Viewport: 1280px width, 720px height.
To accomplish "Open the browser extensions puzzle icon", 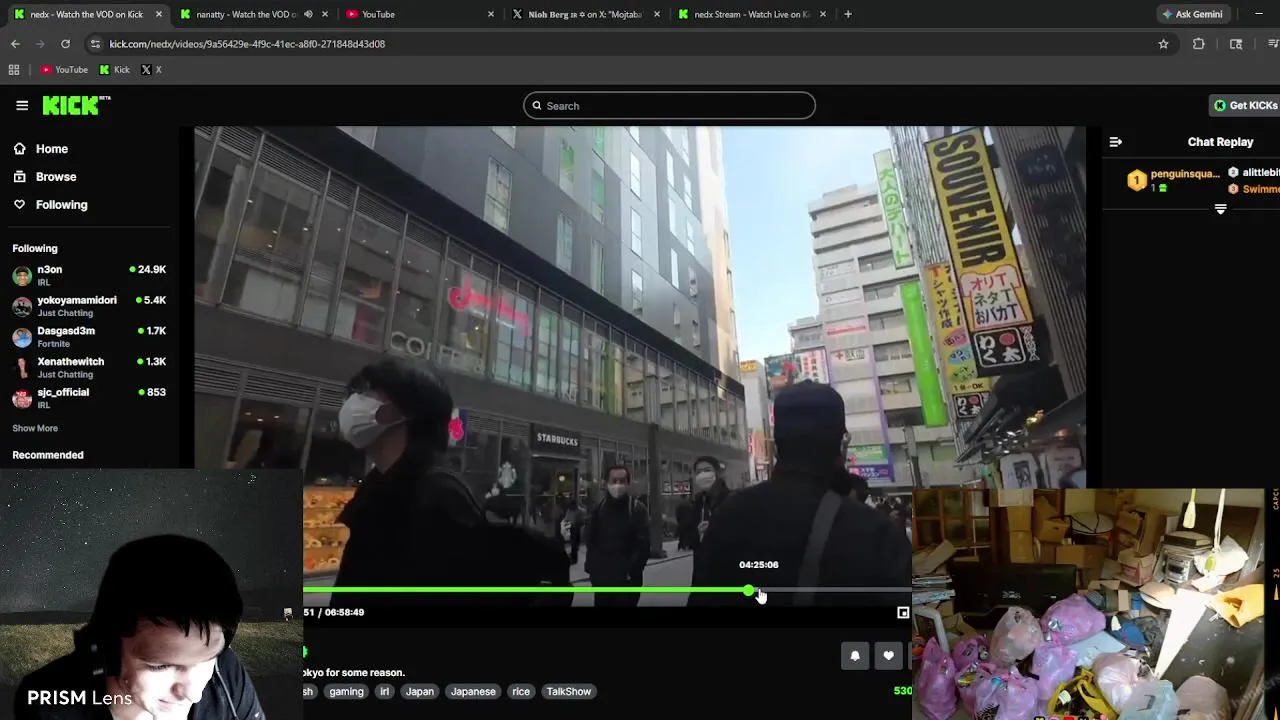I will [1199, 44].
